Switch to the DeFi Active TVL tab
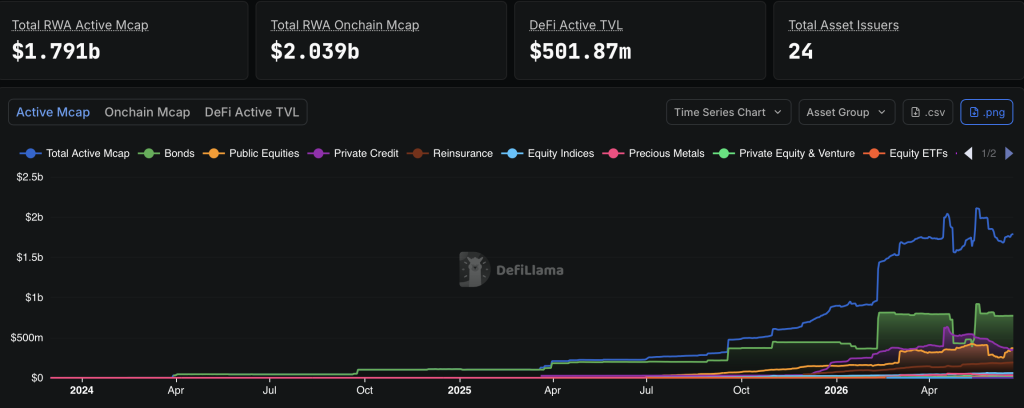The width and height of the screenshot is (1024, 408). (252, 112)
